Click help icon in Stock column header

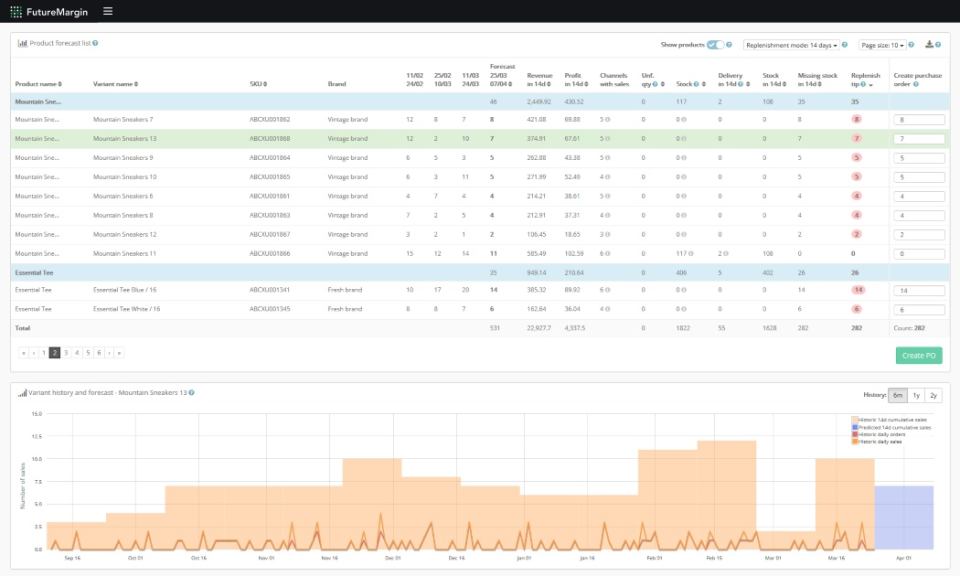(x=696, y=84)
